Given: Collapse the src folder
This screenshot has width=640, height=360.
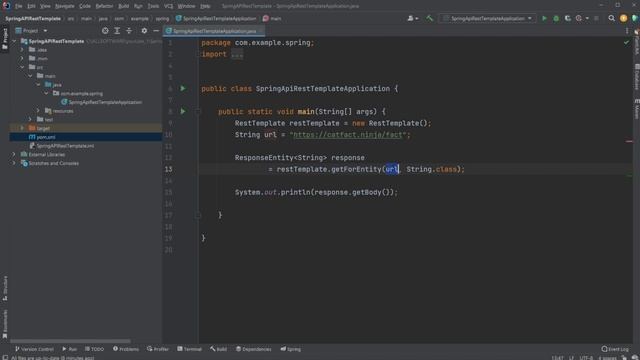Looking at the screenshot, I should click(x=22, y=67).
